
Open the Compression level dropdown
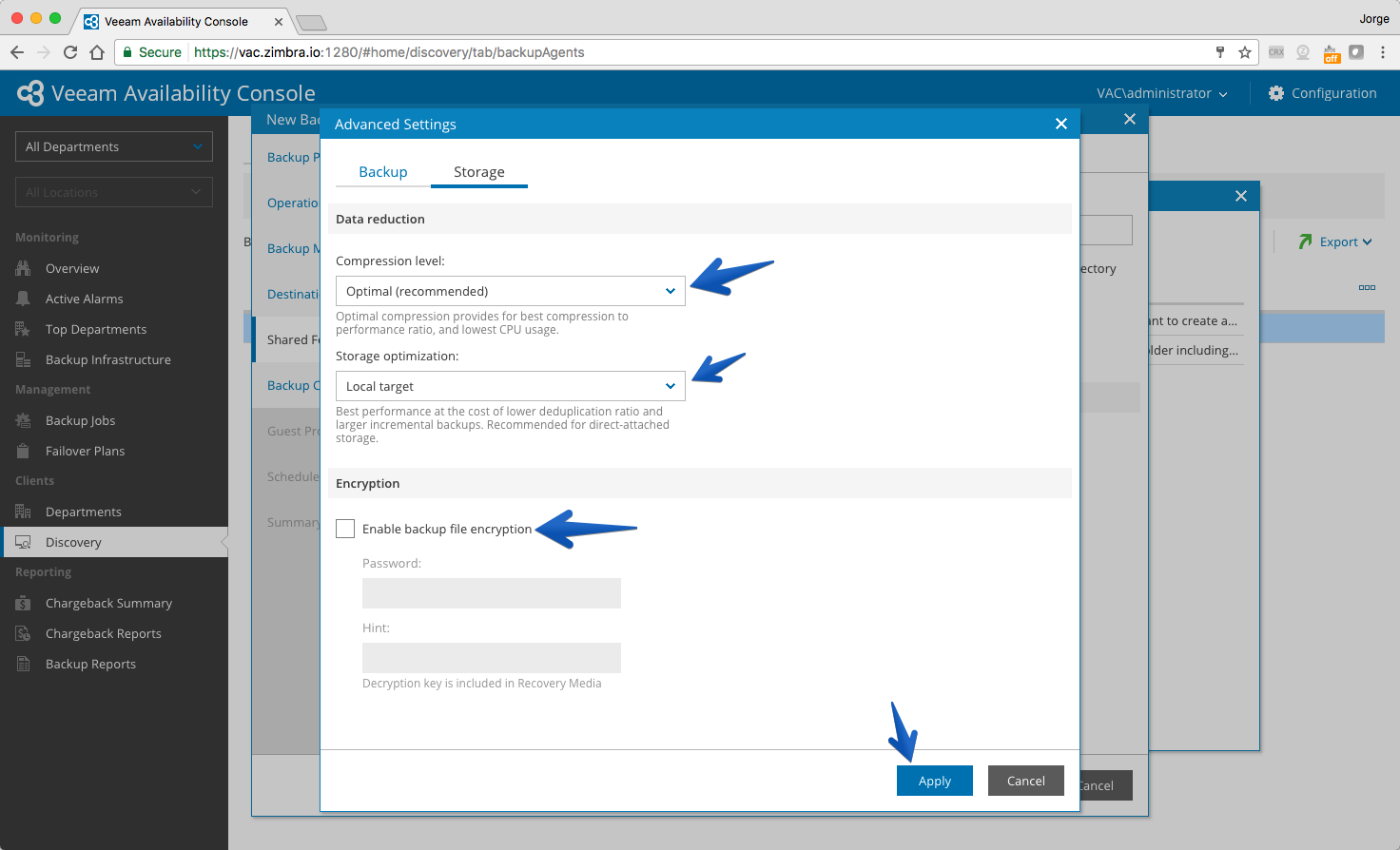[x=511, y=291]
